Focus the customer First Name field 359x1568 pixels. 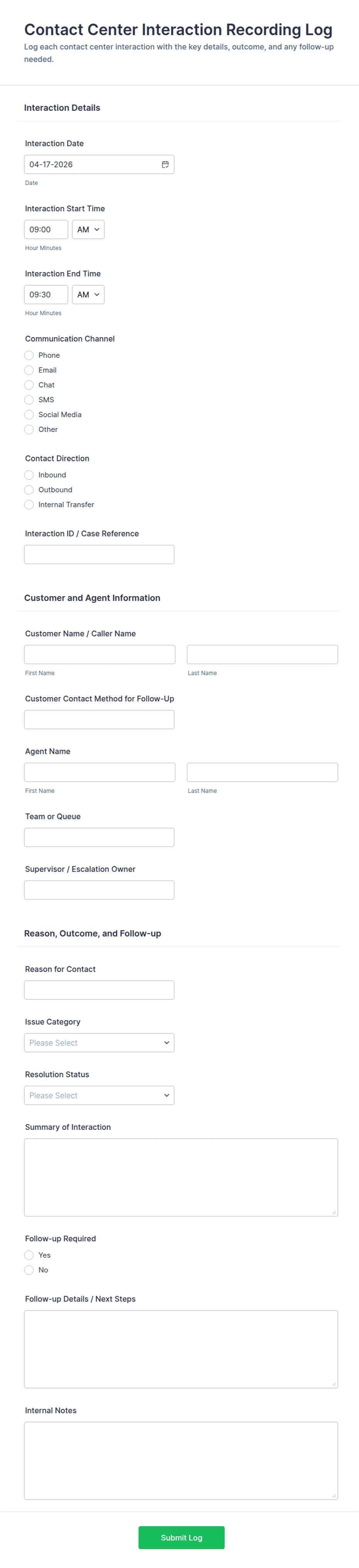100,655
